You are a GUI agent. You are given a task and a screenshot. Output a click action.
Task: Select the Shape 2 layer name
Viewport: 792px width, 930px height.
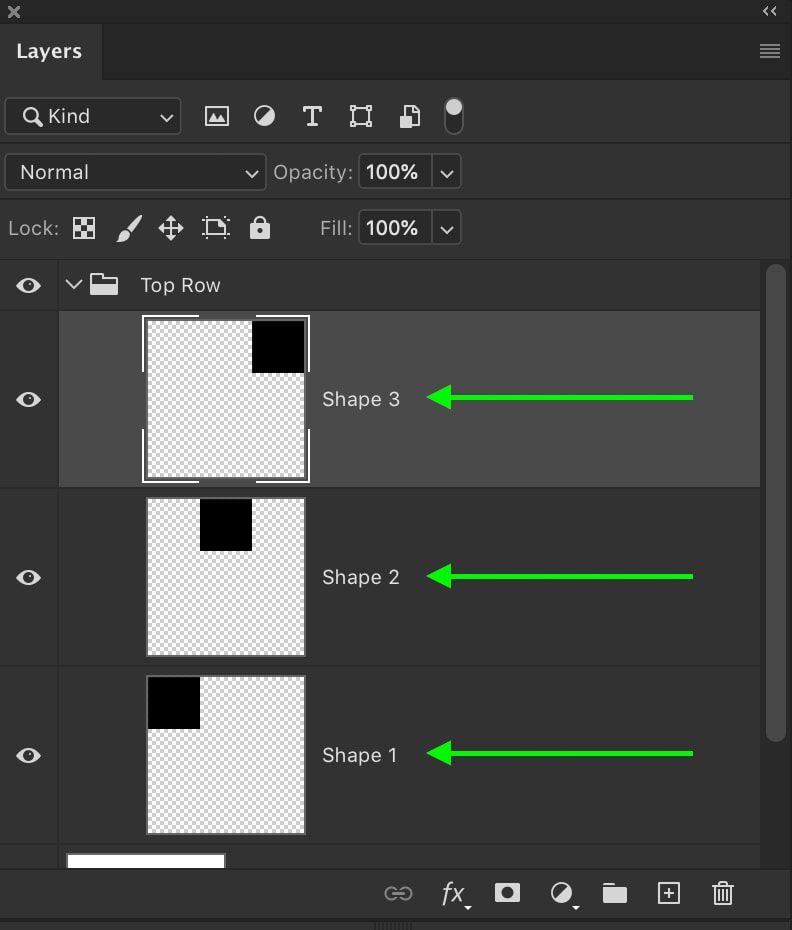tap(361, 577)
